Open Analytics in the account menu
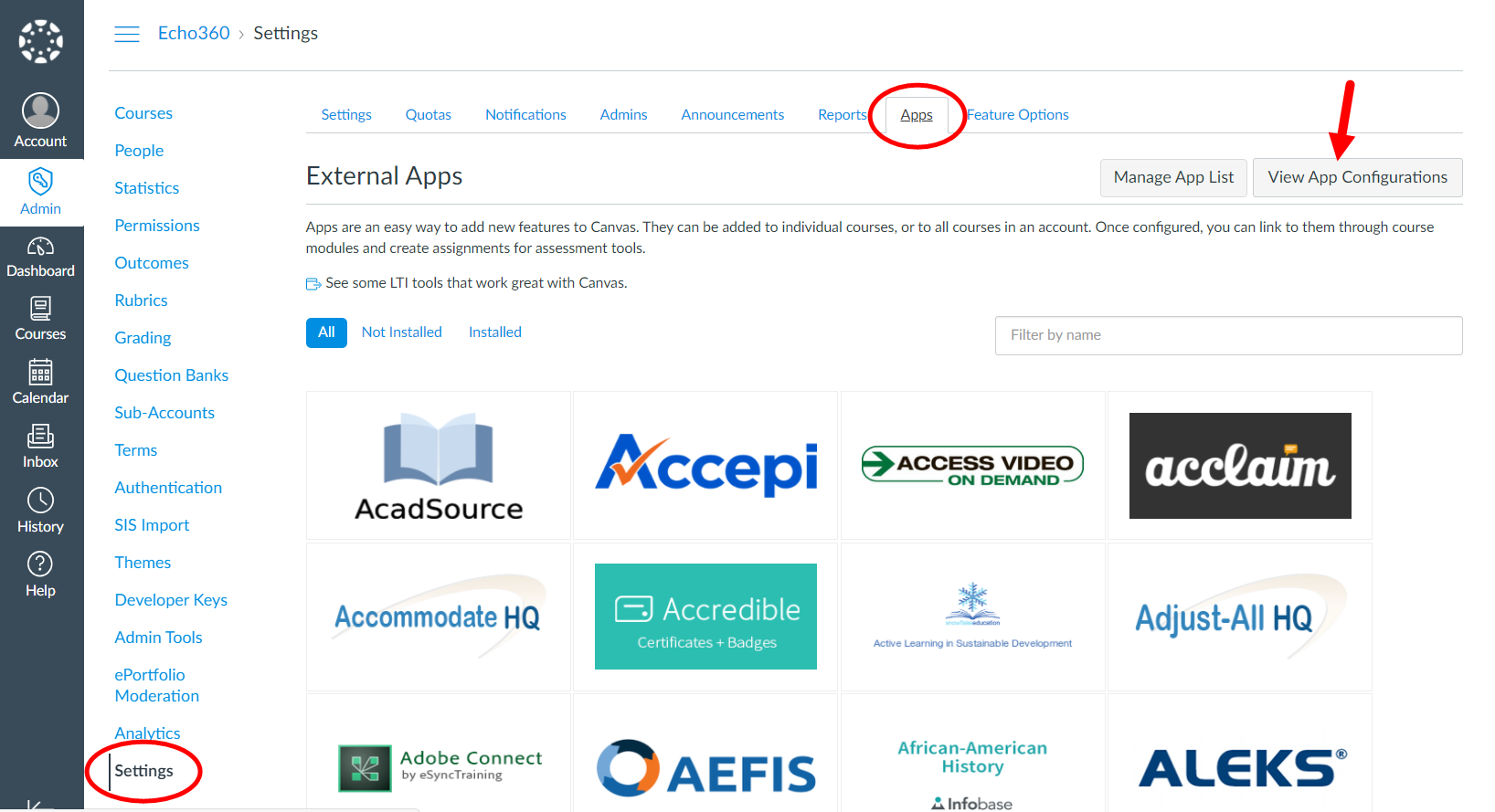Image resolution: width=1495 pixels, height=812 pixels. coord(147,733)
